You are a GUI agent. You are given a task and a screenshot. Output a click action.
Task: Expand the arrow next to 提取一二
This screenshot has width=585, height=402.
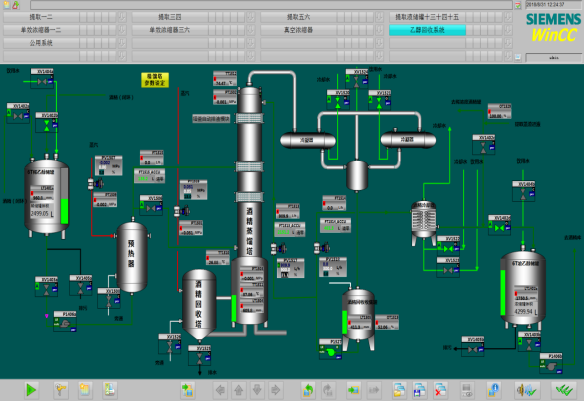coord(122,17)
